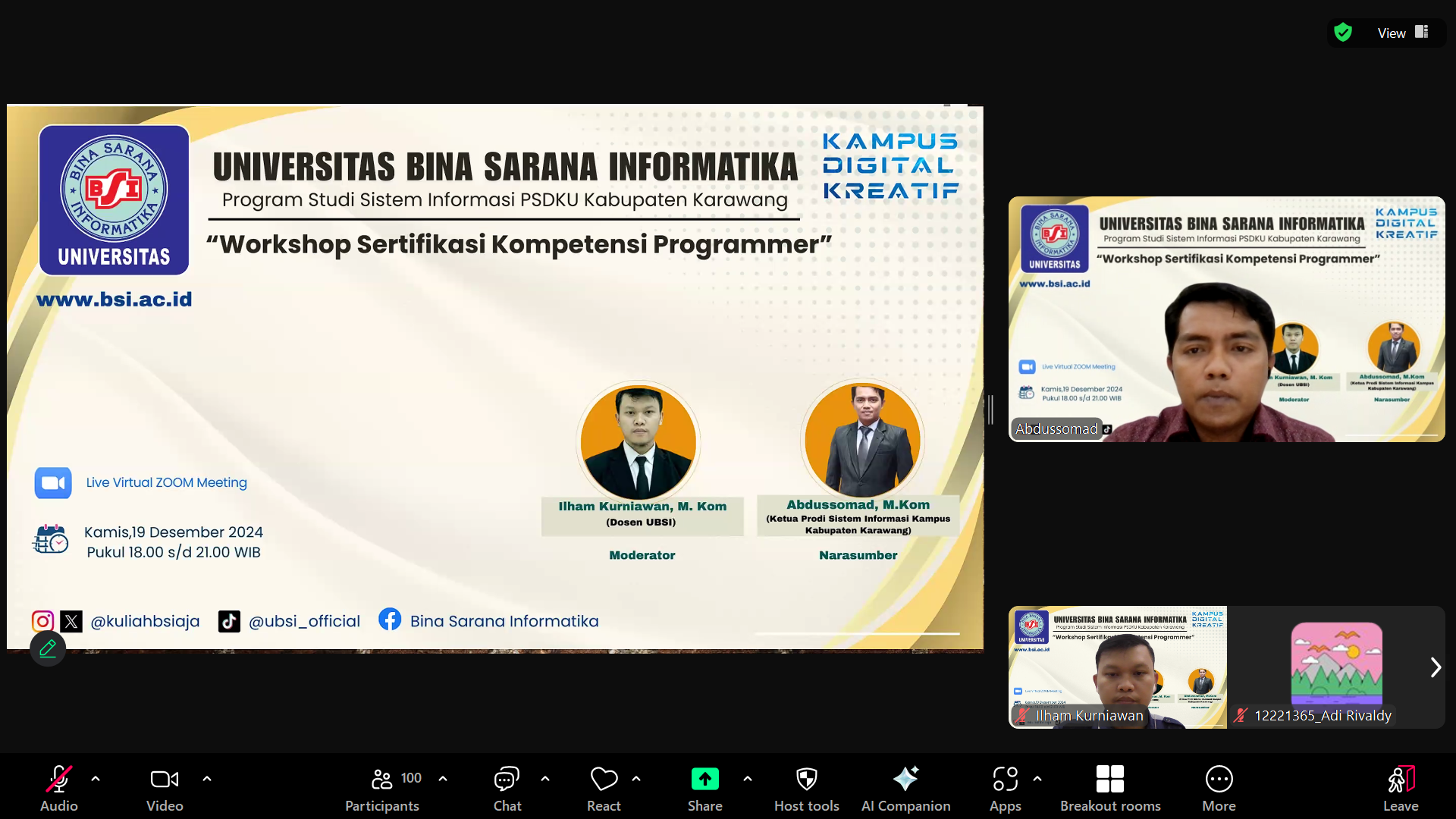Open Host tools shield menu
This screenshot has height=819, width=1456.
[806, 780]
